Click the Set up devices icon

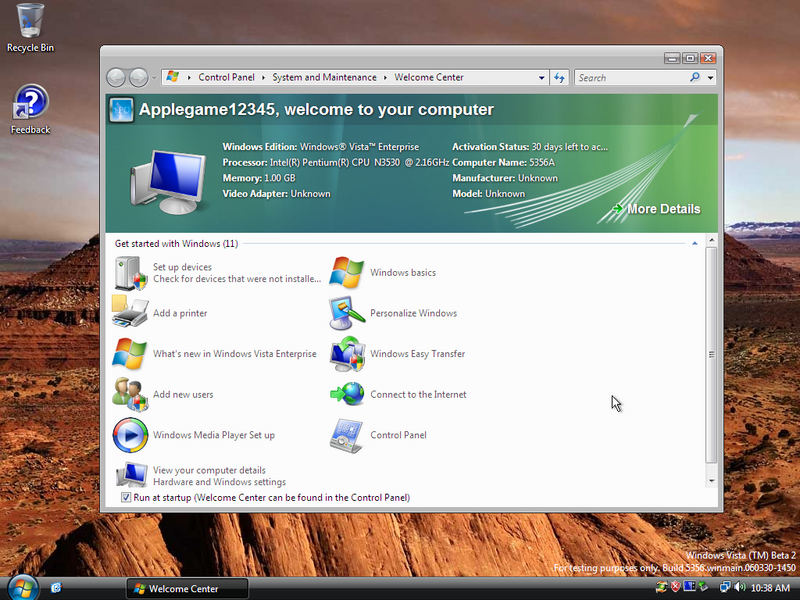tap(130, 273)
